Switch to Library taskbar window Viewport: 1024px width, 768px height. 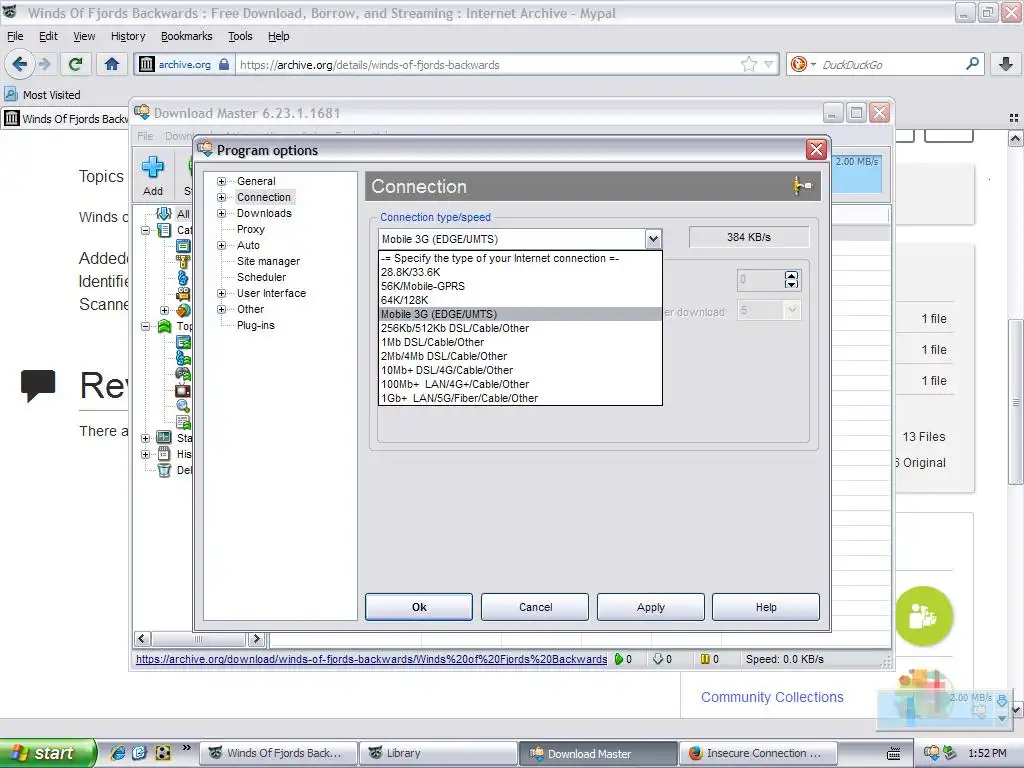pos(439,753)
